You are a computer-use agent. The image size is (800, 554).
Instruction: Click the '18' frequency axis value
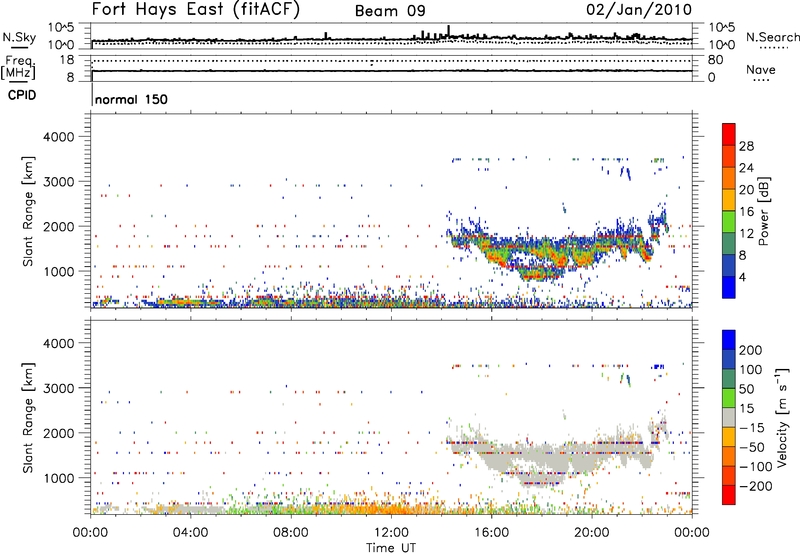67,60
